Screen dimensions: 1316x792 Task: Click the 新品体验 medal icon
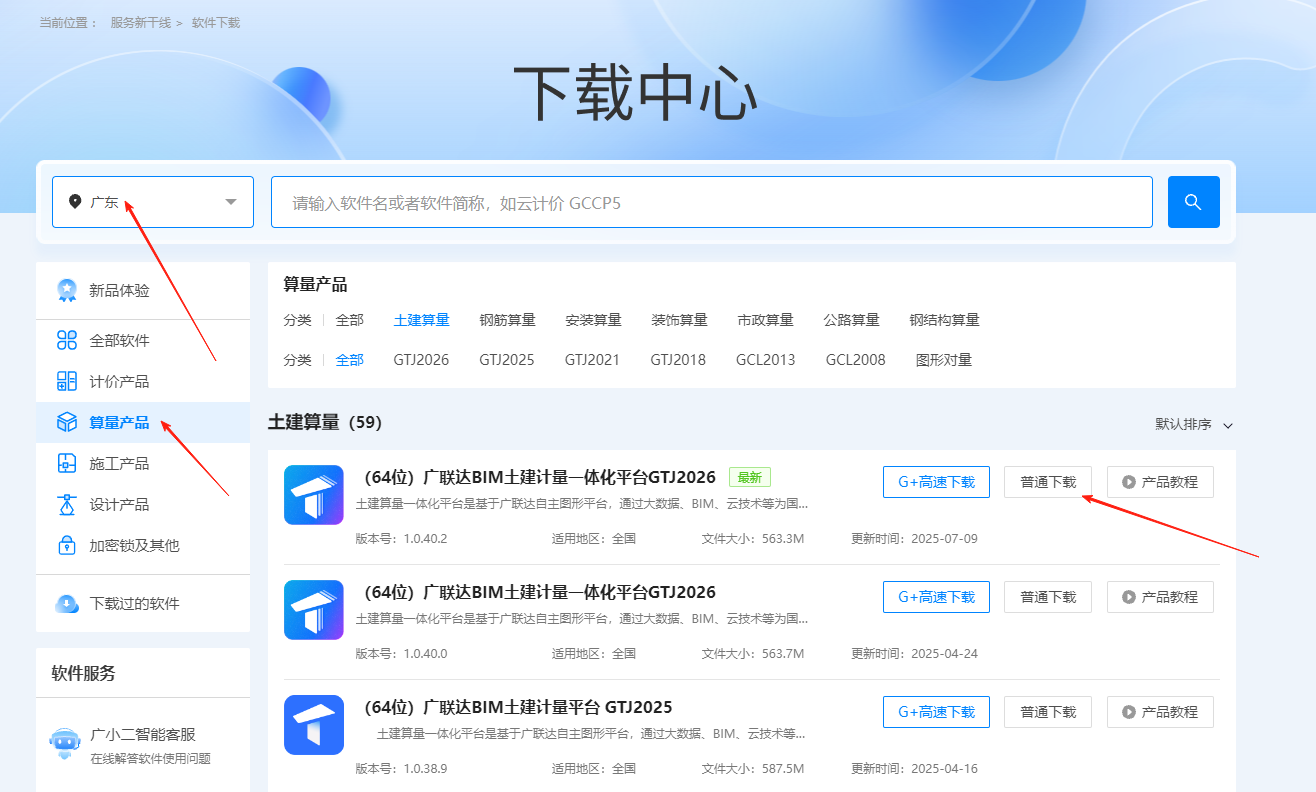[67, 291]
